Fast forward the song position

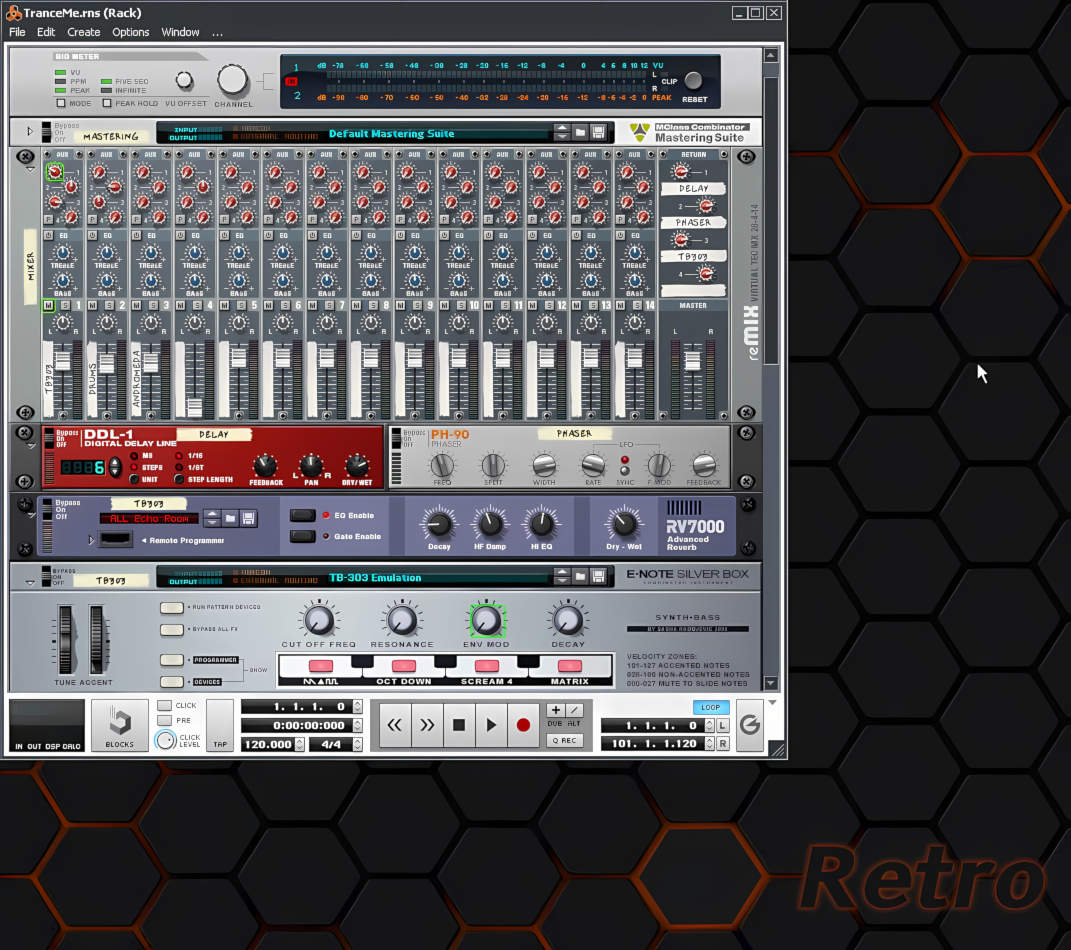pyautogui.click(x=427, y=725)
